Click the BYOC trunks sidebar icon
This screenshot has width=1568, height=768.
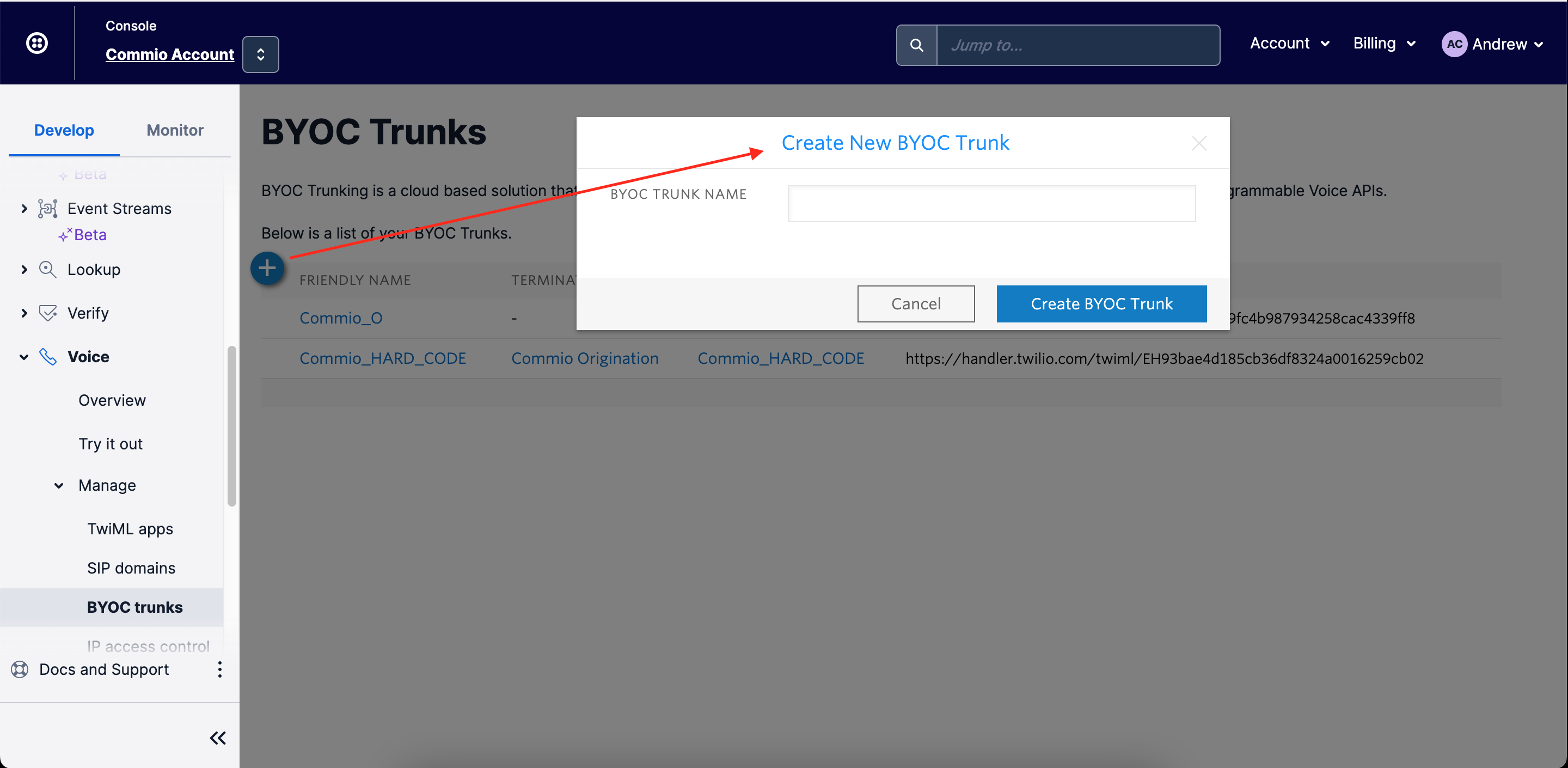tap(135, 606)
